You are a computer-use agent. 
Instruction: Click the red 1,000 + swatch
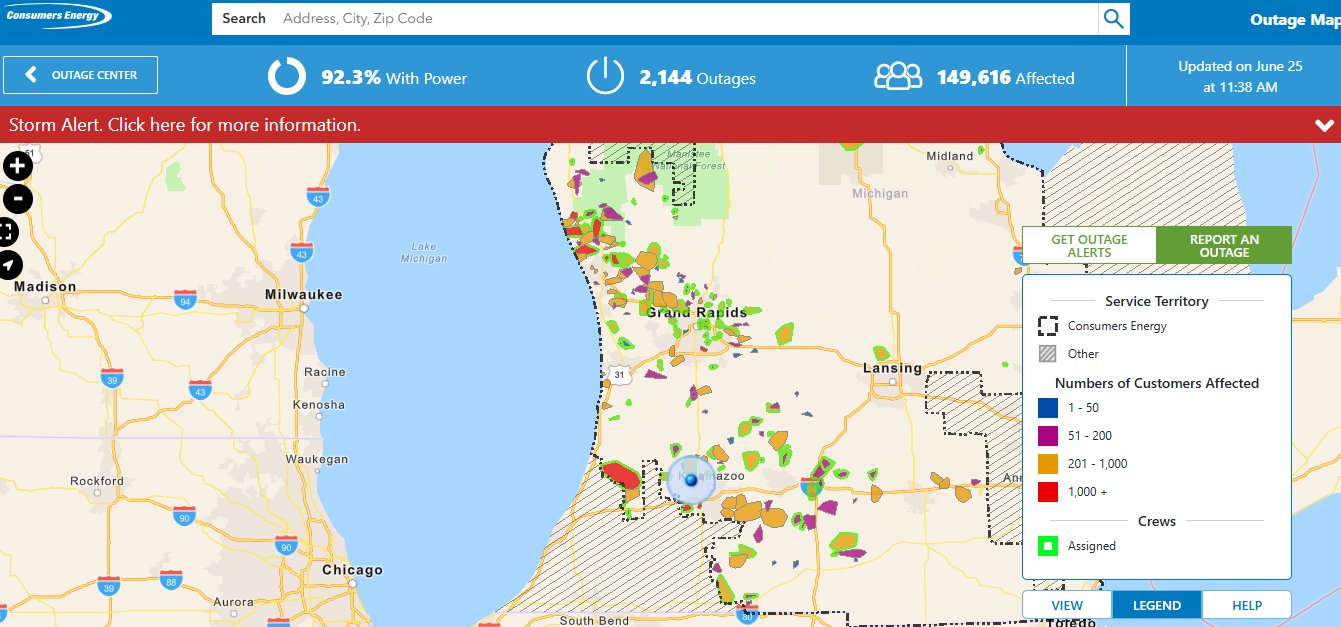click(1048, 492)
